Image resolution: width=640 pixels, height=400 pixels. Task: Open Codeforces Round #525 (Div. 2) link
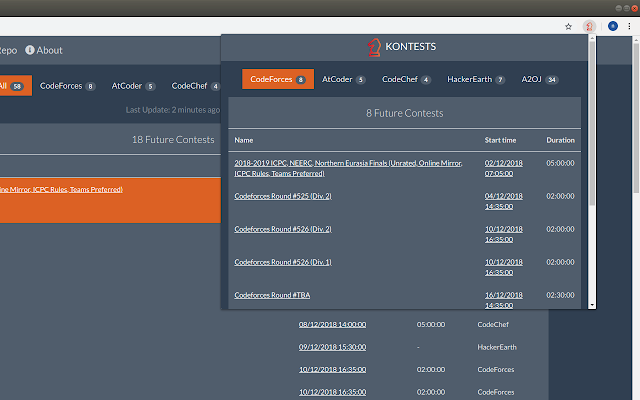pos(283,196)
